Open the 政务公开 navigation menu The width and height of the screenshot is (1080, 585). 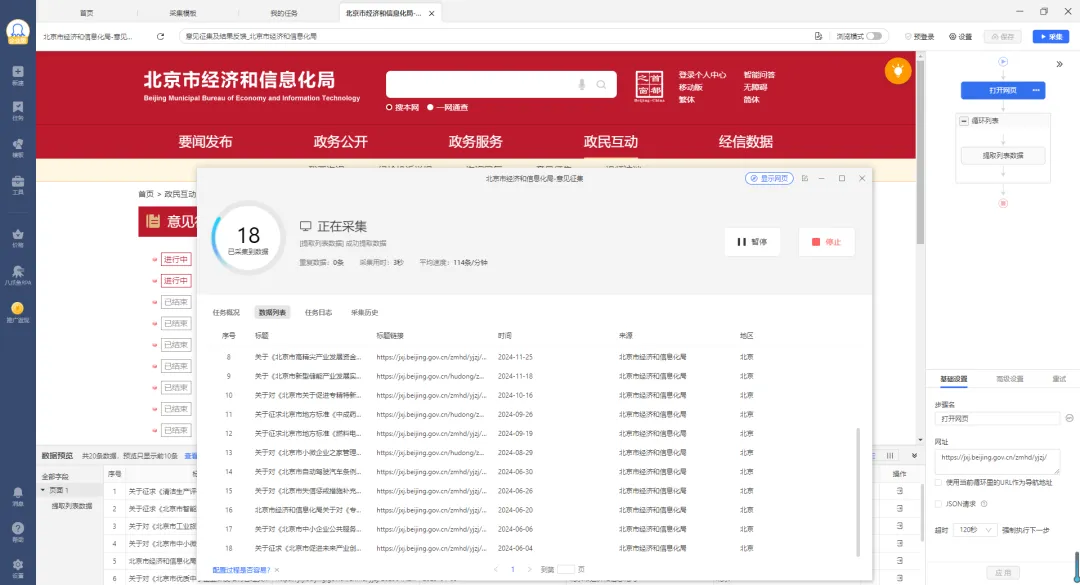pyautogui.click(x=340, y=142)
